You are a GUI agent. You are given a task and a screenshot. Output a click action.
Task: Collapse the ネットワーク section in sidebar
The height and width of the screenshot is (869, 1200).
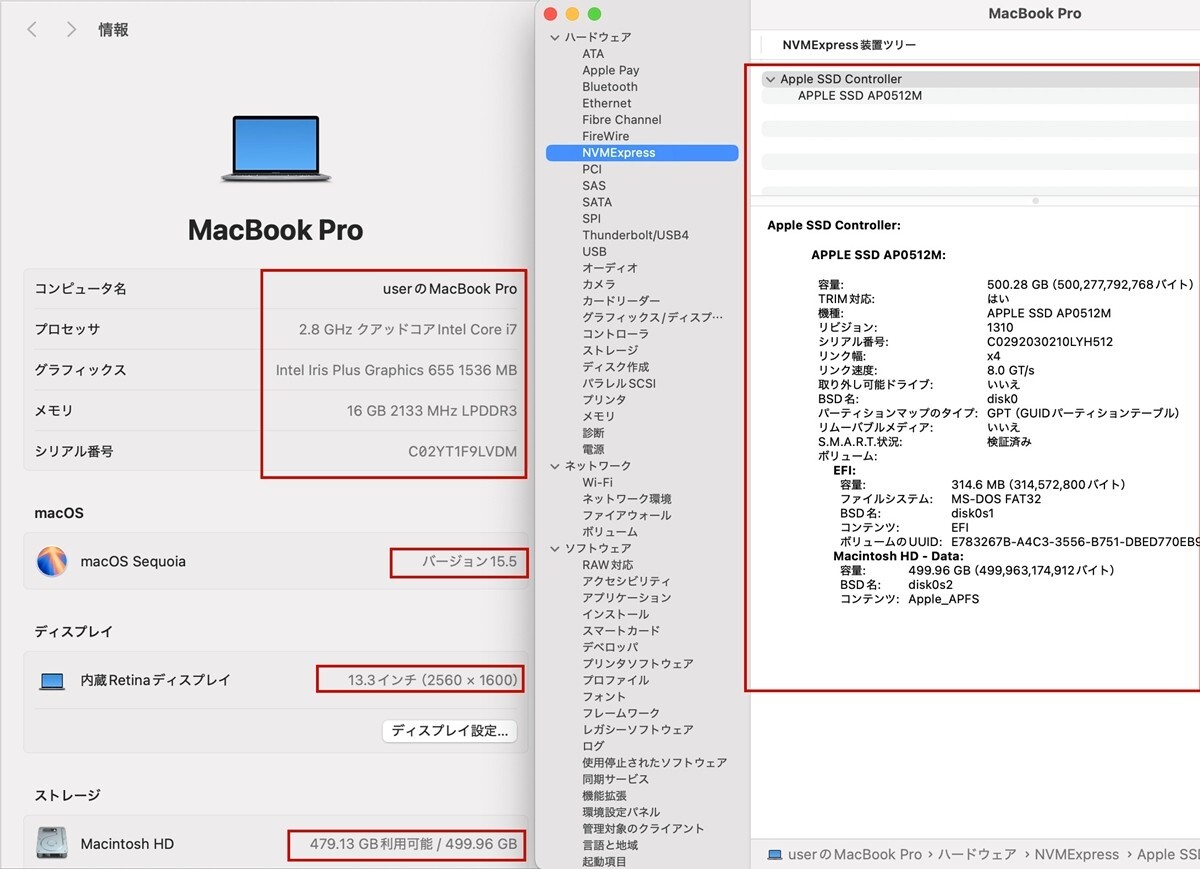coord(555,466)
